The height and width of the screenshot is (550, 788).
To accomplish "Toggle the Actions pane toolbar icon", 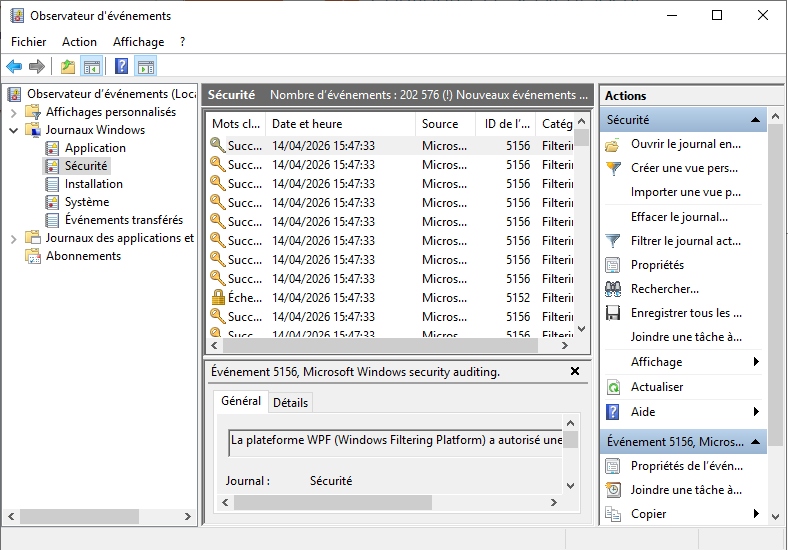I will click(x=146, y=66).
